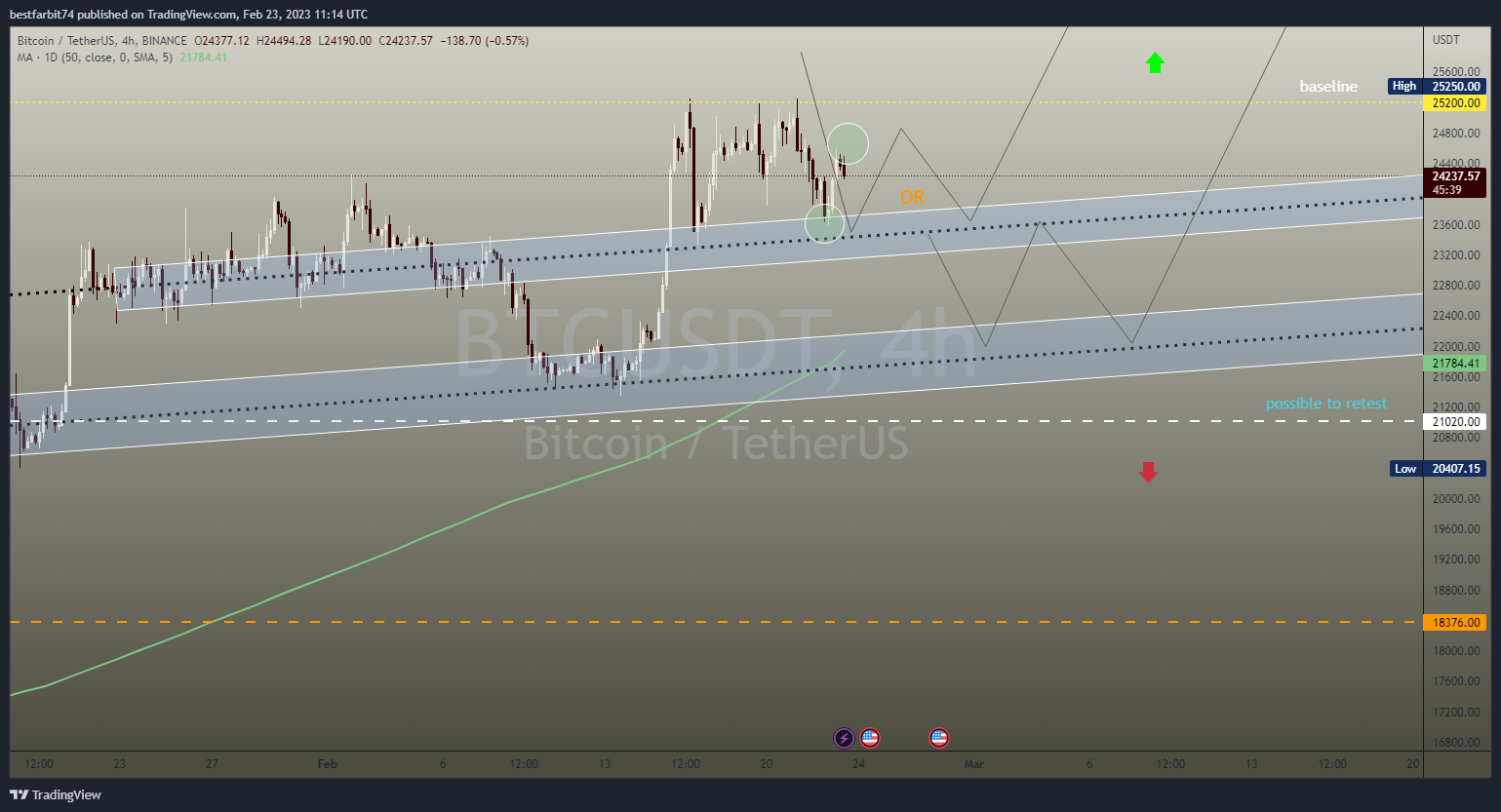This screenshot has width=1501, height=812.
Task: Click the candle countdown 45:39
Action: (x=1447, y=190)
